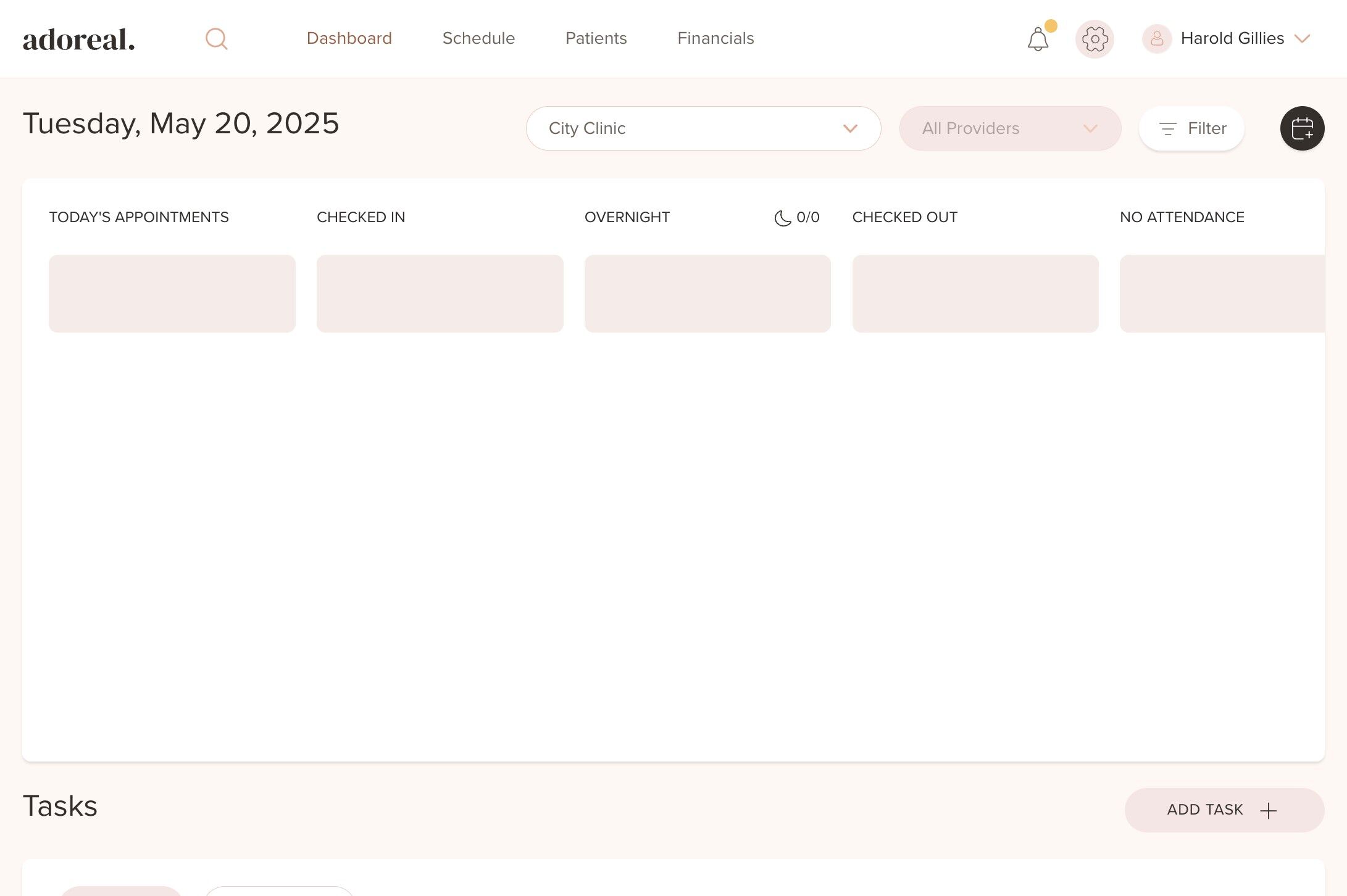This screenshot has width=1347, height=896.
Task: Click the add-appointment calendar icon
Action: [1302, 128]
